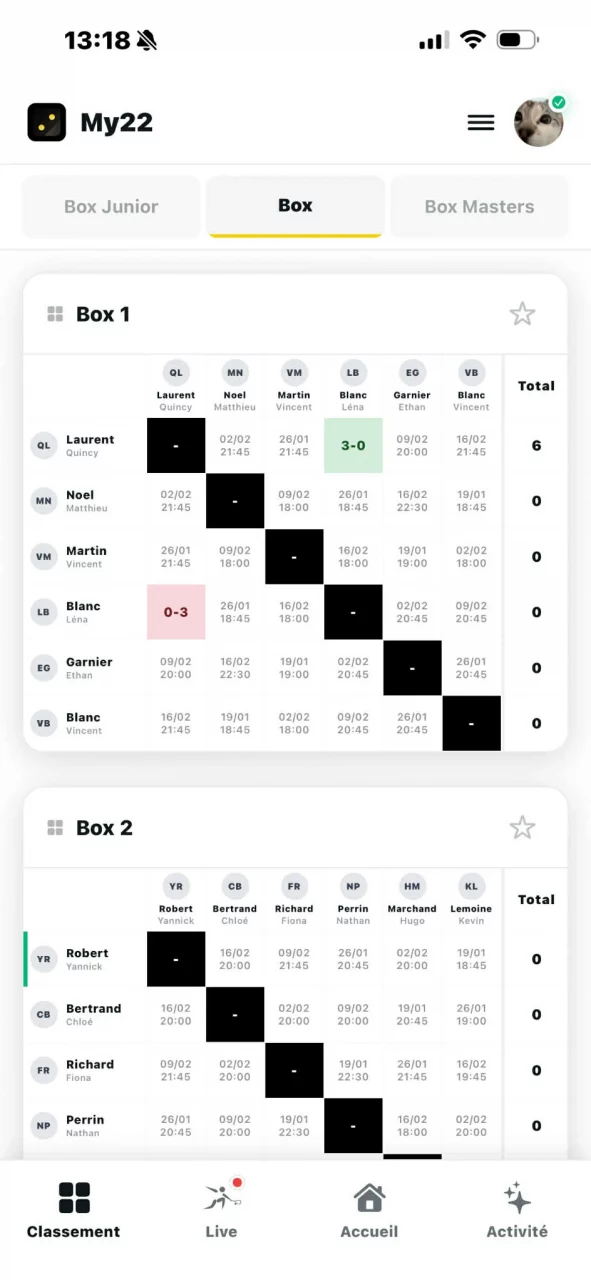
Task: Tap the cat profile avatar
Action: pyautogui.click(x=539, y=123)
